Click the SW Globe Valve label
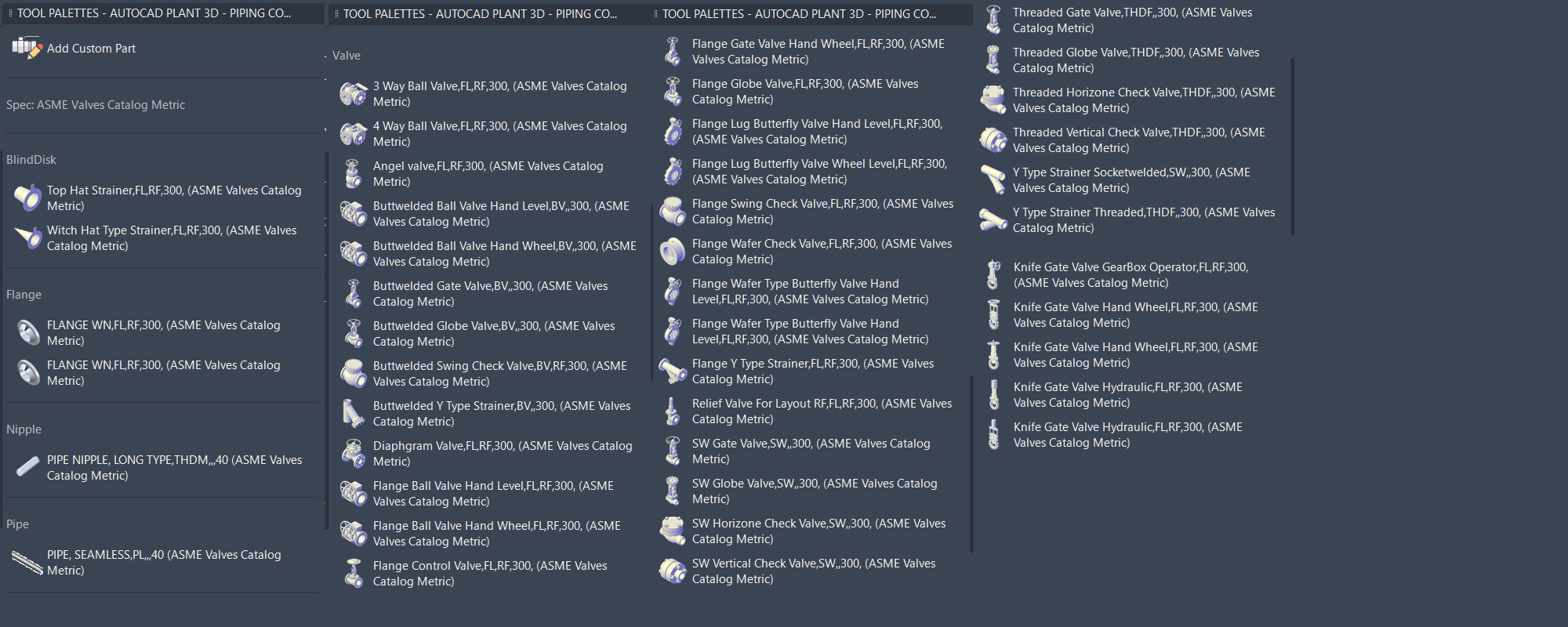Screen dimensions: 1568x627 coord(815,491)
